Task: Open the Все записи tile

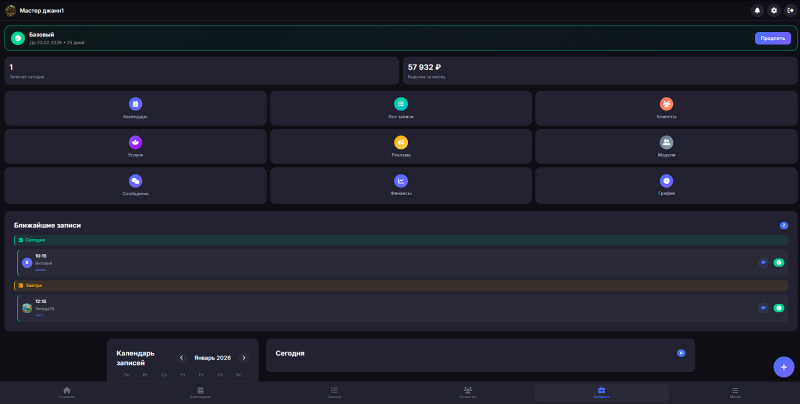Action: click(401, 108)
